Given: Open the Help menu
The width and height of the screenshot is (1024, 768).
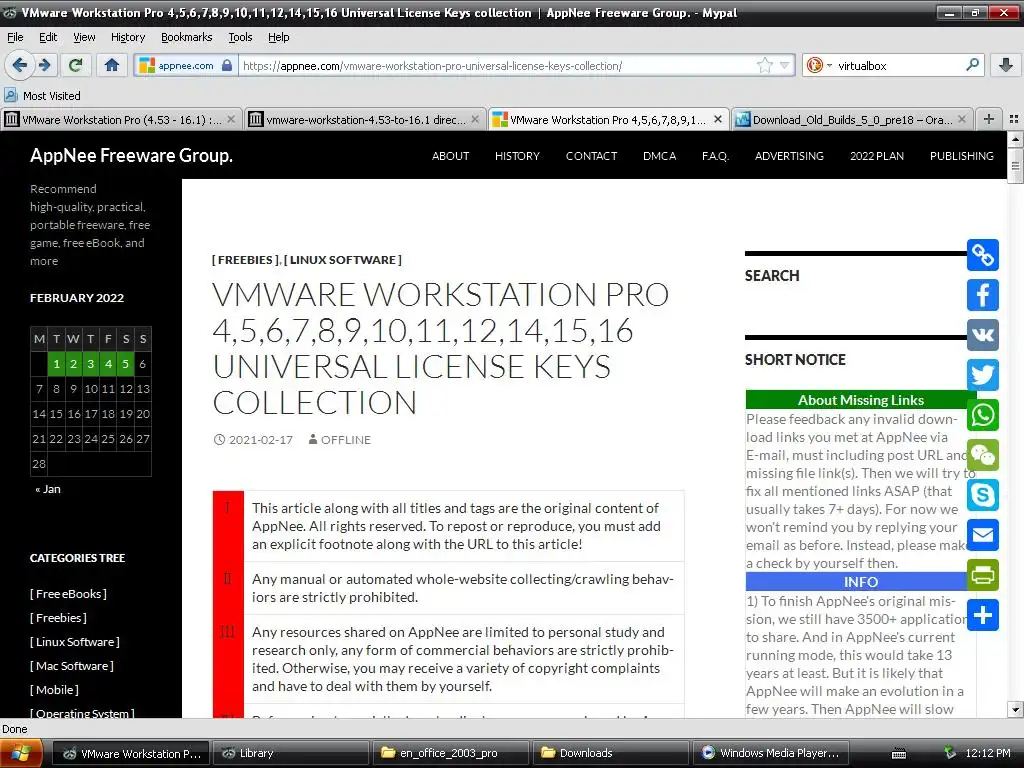Looking at the screenshot, I should (279, 37).
